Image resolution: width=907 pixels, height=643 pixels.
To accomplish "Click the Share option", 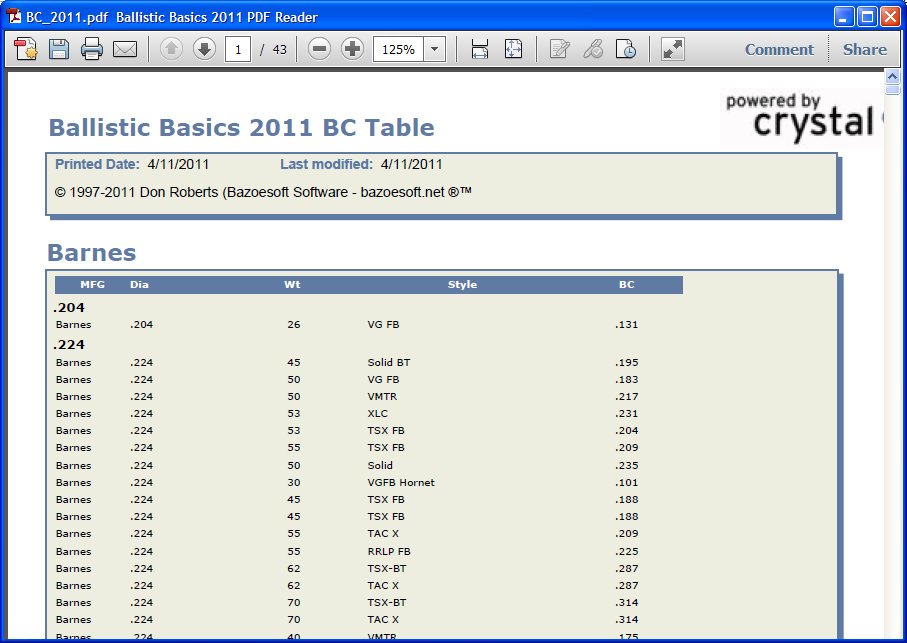I will point(864,49).
